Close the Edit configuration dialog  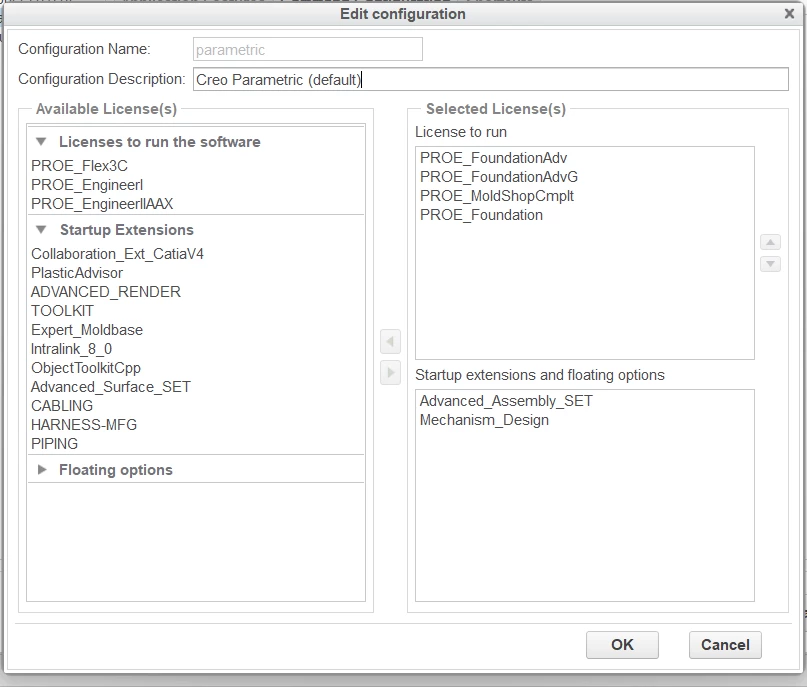click(789, 14)
